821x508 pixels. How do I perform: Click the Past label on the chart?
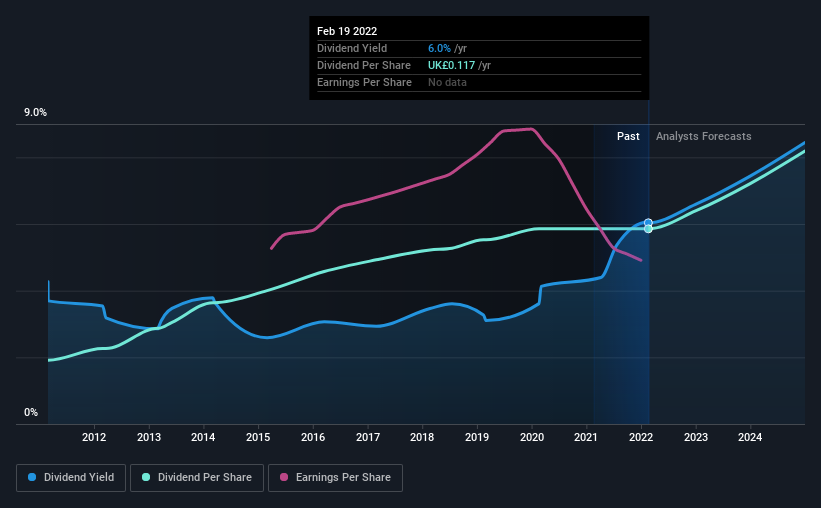click(628, 136)
